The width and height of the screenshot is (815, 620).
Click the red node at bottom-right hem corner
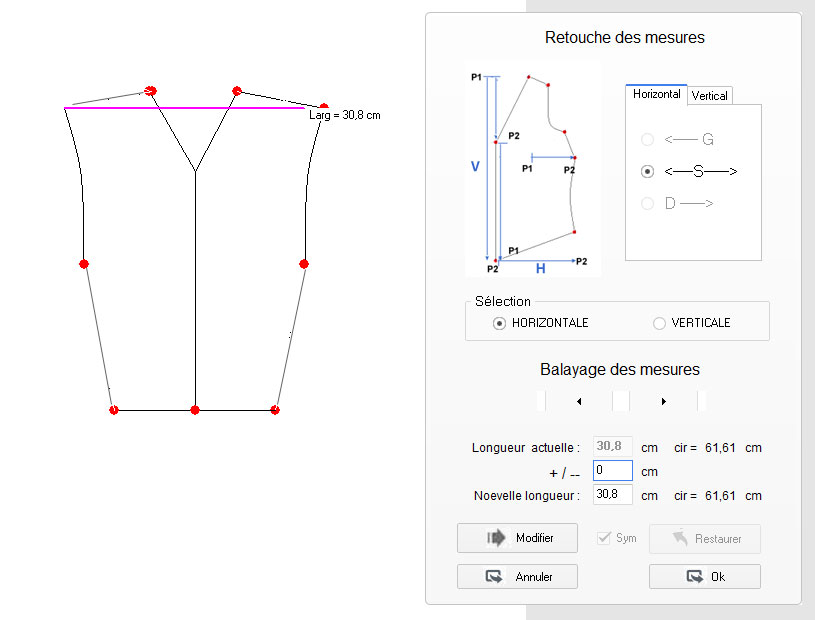pyautogui.click(x=275, y=410)
